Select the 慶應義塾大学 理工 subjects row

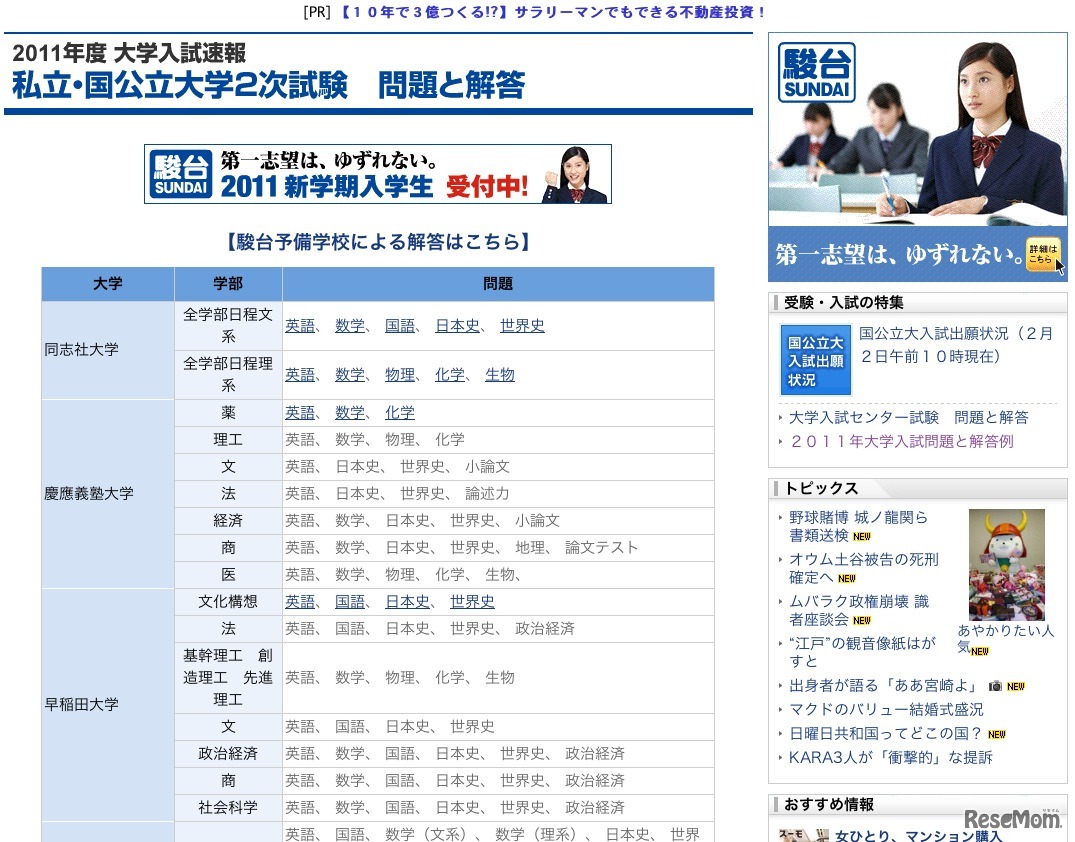point(498,440)
